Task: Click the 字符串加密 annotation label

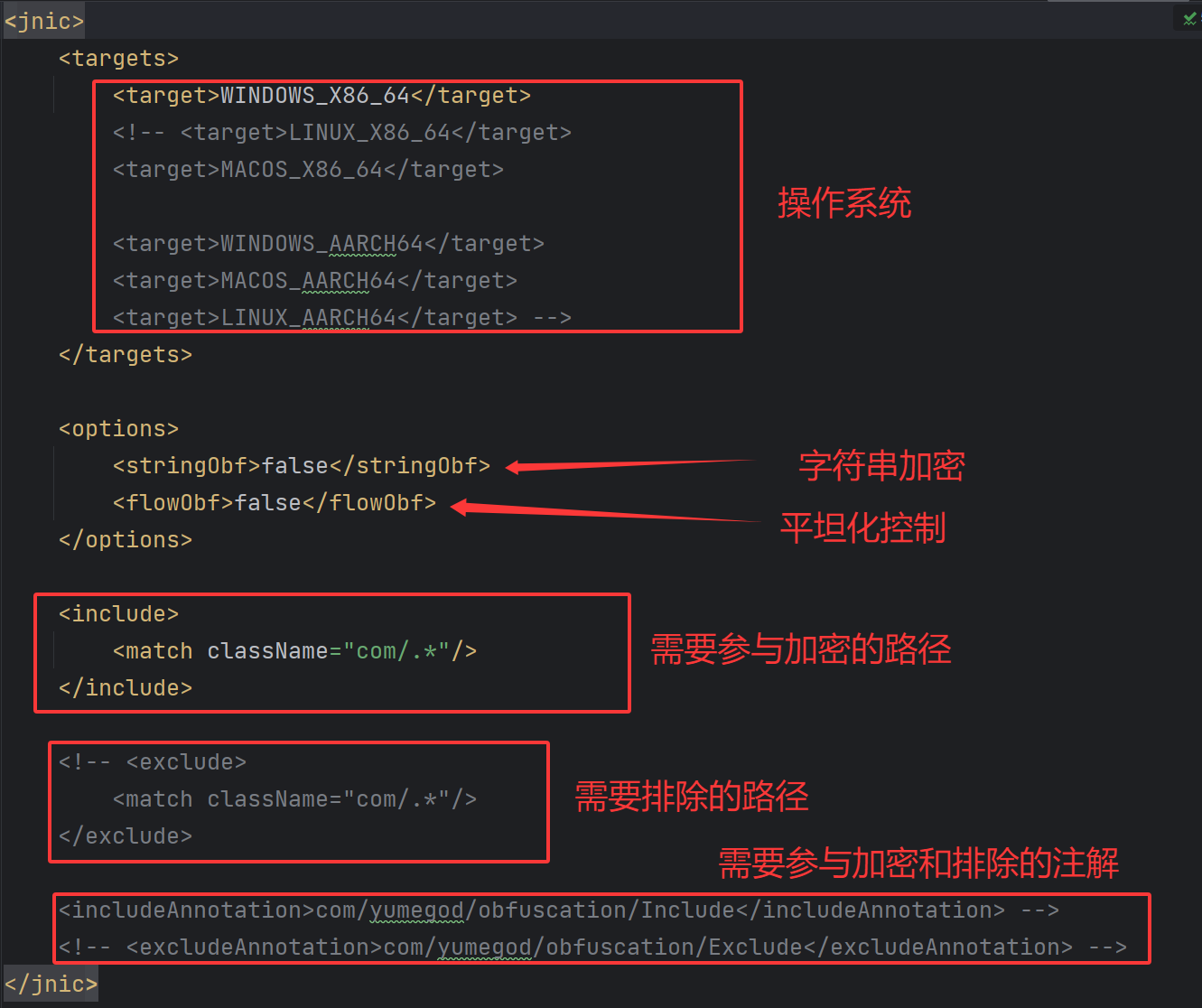Action: point(881,465)
